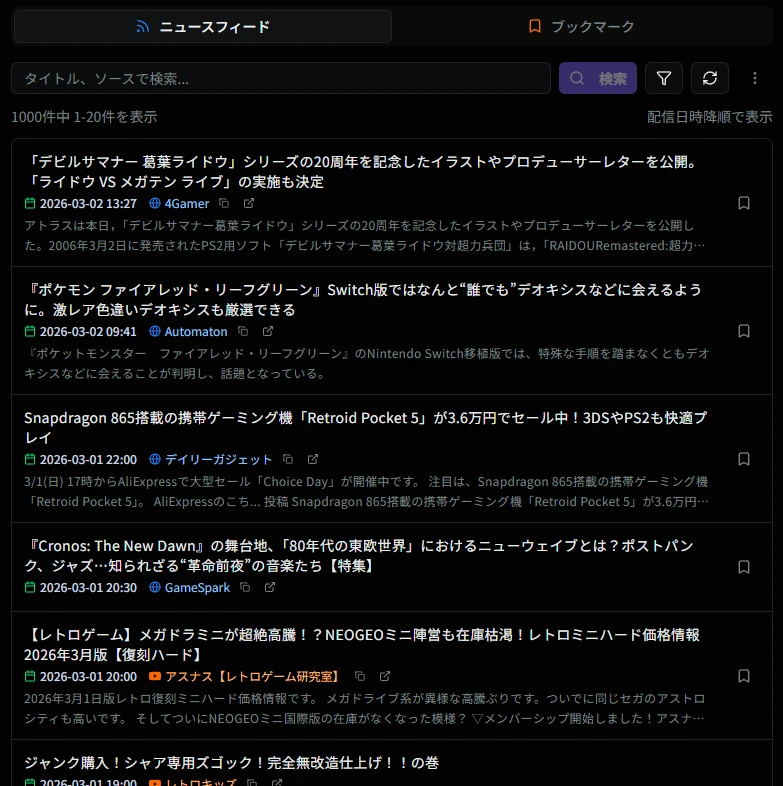
Task: Click the 1000件中 1-20件を表示 count text
Action: (x=84, y=117)
